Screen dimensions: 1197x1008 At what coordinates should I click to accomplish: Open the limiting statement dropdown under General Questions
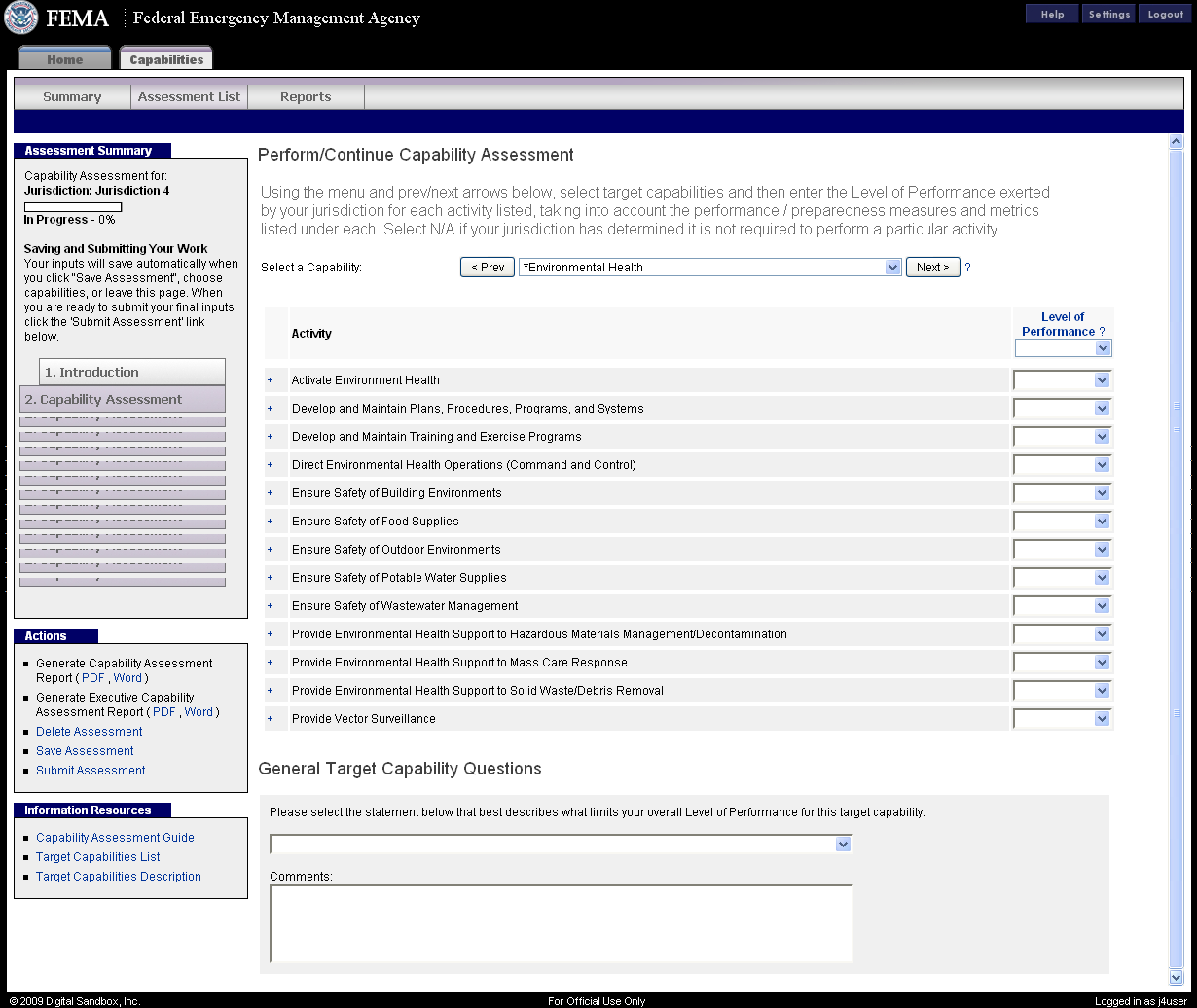561,845
